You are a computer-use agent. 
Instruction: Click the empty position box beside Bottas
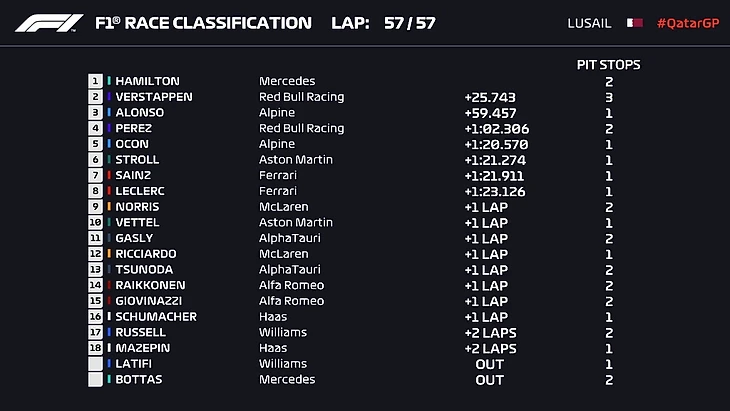coord(96,380)
